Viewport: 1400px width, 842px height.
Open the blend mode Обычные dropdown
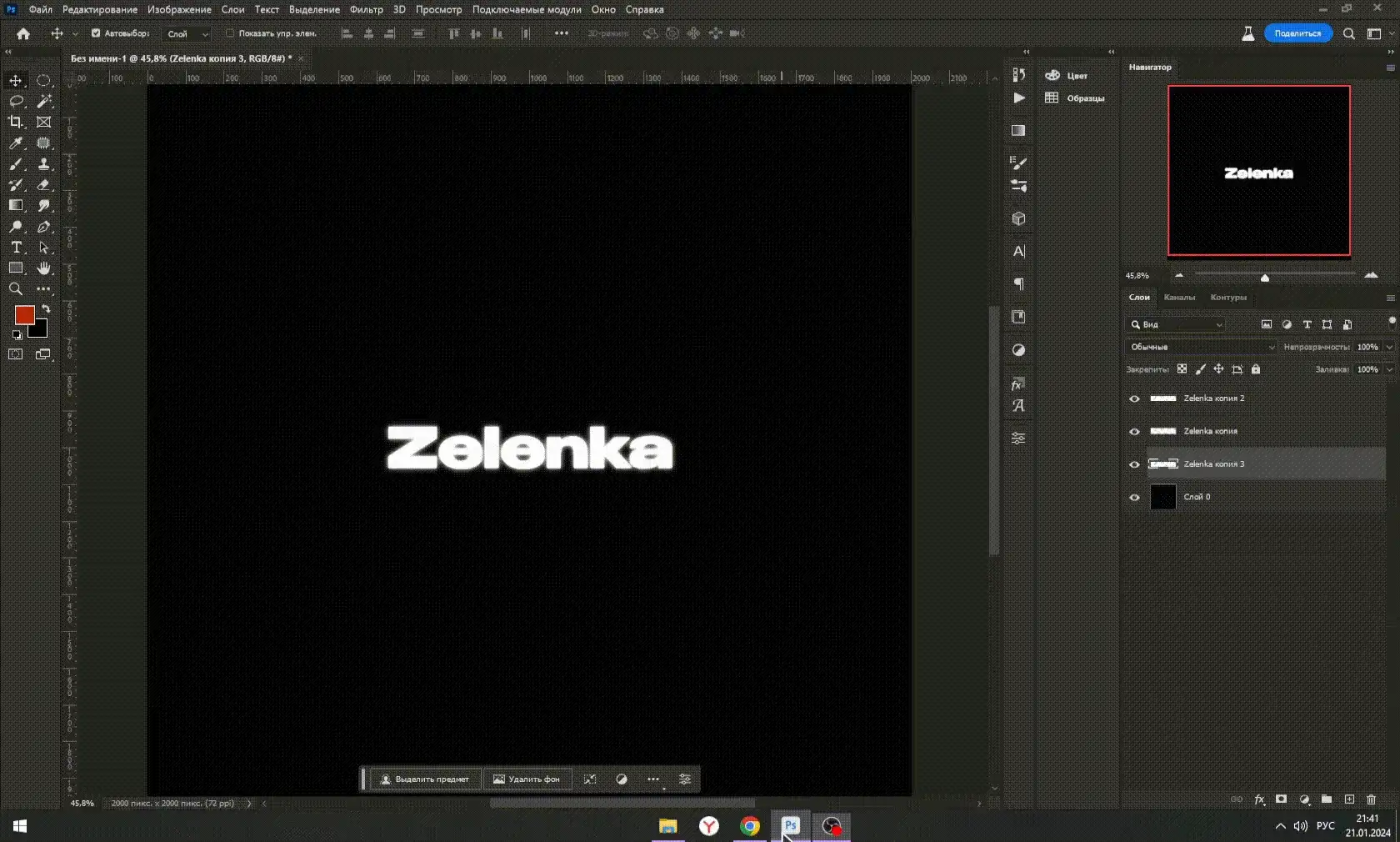pyautogui.click(x=1201, y=347)
